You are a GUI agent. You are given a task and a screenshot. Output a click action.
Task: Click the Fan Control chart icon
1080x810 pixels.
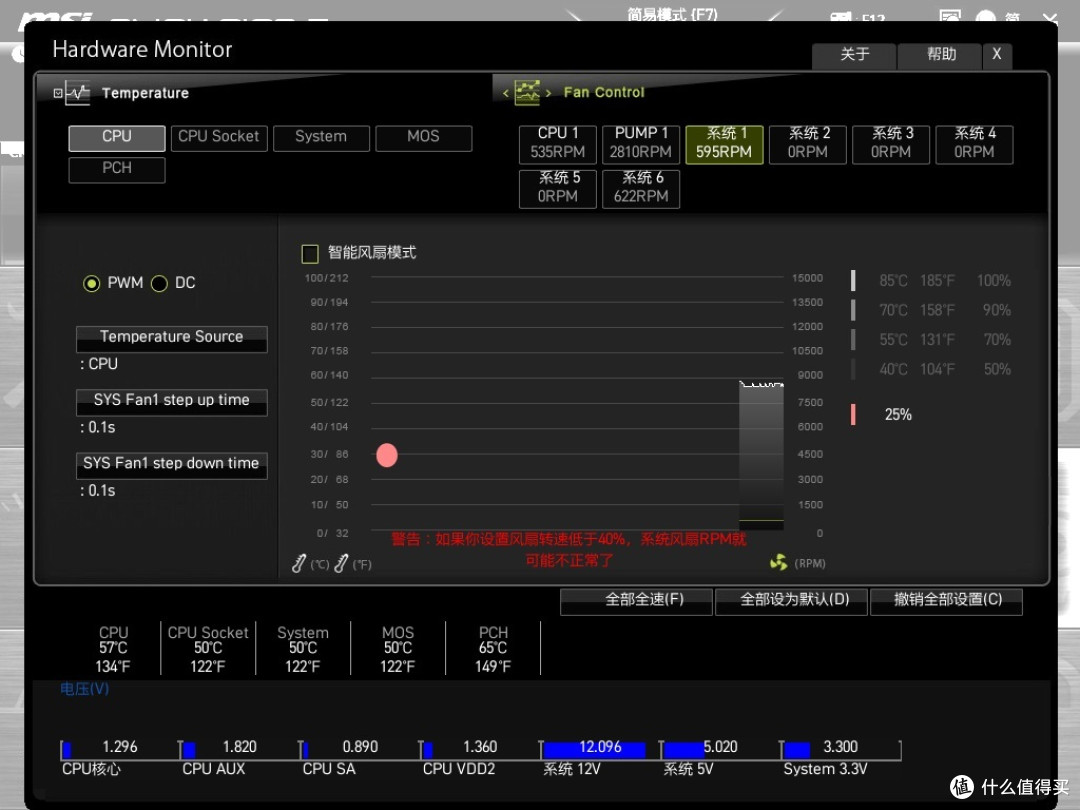527,92
